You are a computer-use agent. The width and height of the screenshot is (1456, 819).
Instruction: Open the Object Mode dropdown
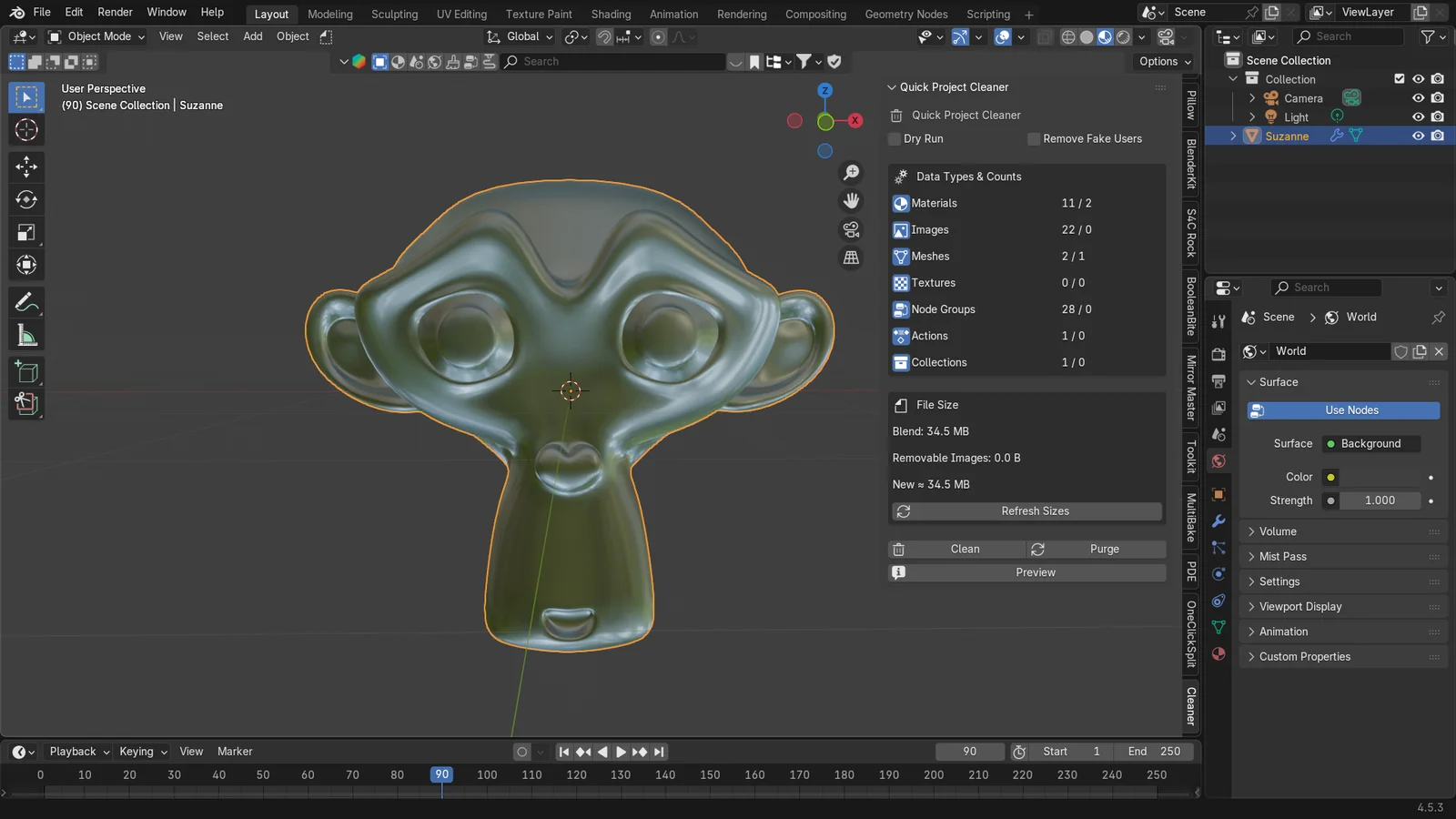(x=96, y=36)
